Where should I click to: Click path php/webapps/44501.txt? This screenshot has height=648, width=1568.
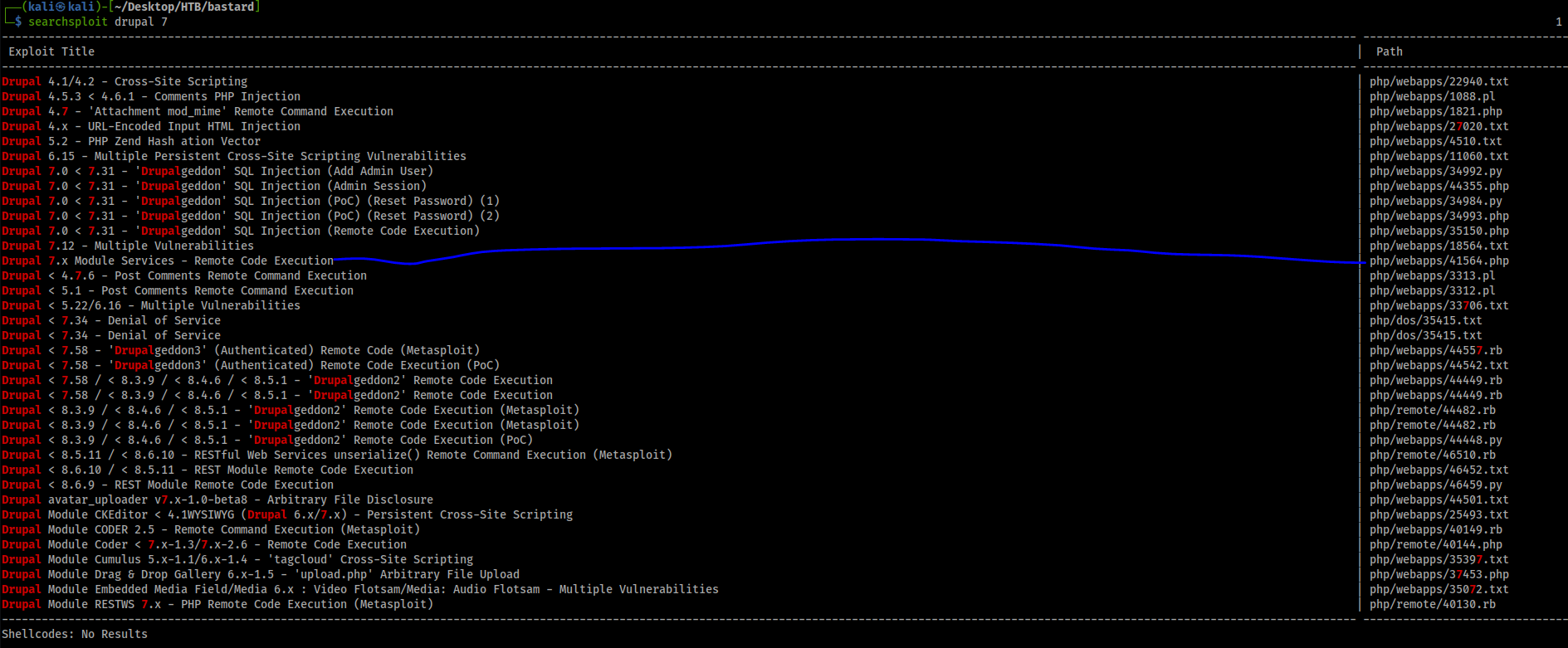pos(1439,499)
